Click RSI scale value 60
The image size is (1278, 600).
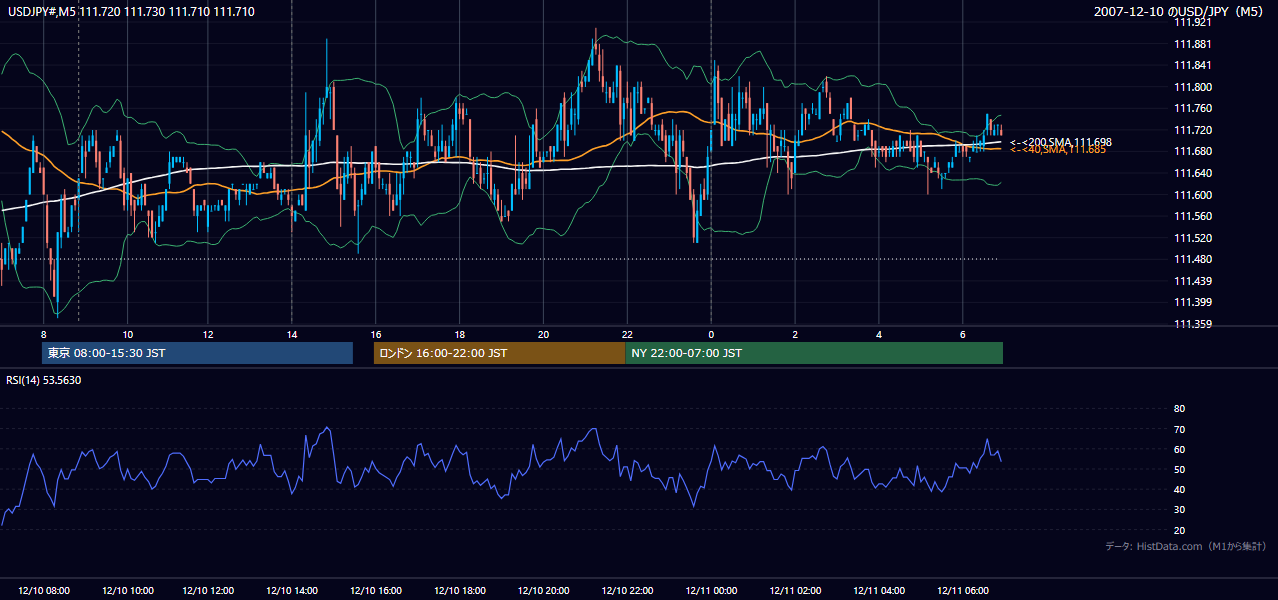pos(1179,449)
